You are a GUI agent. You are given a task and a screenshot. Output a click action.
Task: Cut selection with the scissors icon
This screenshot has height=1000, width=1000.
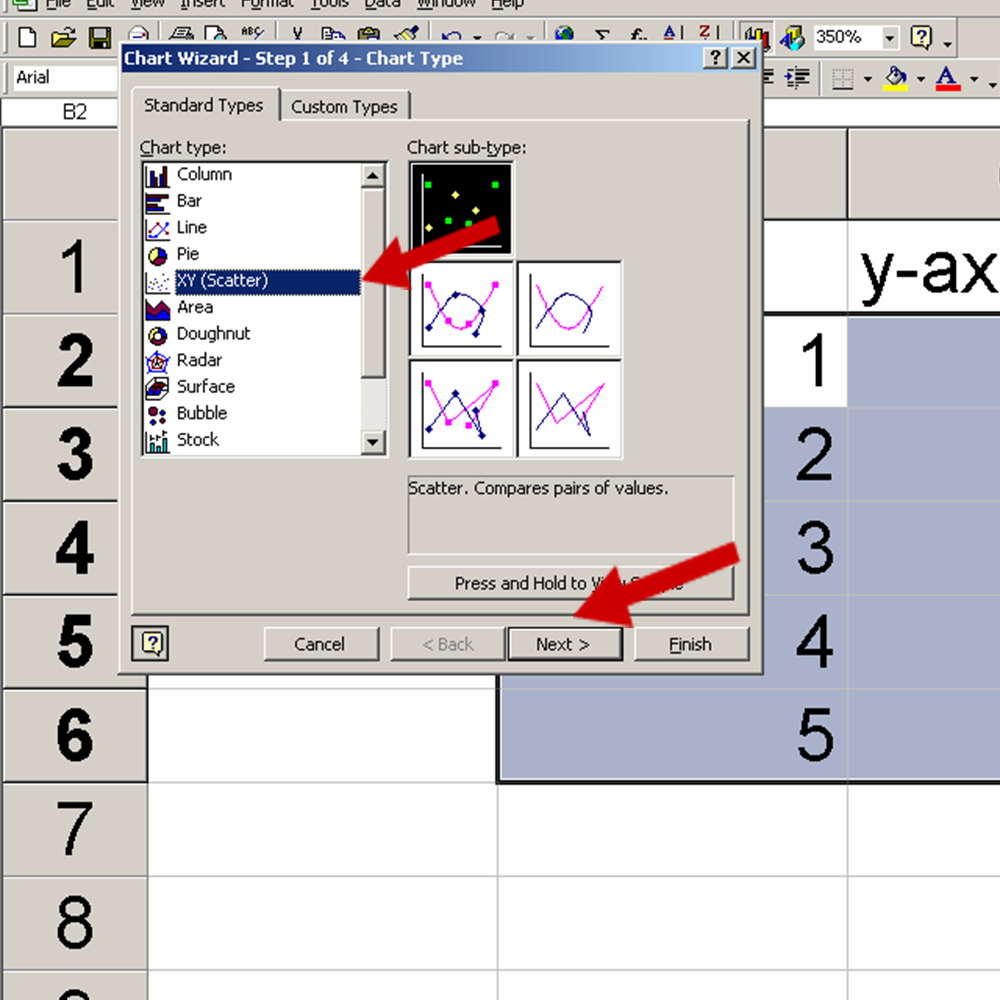297,33
